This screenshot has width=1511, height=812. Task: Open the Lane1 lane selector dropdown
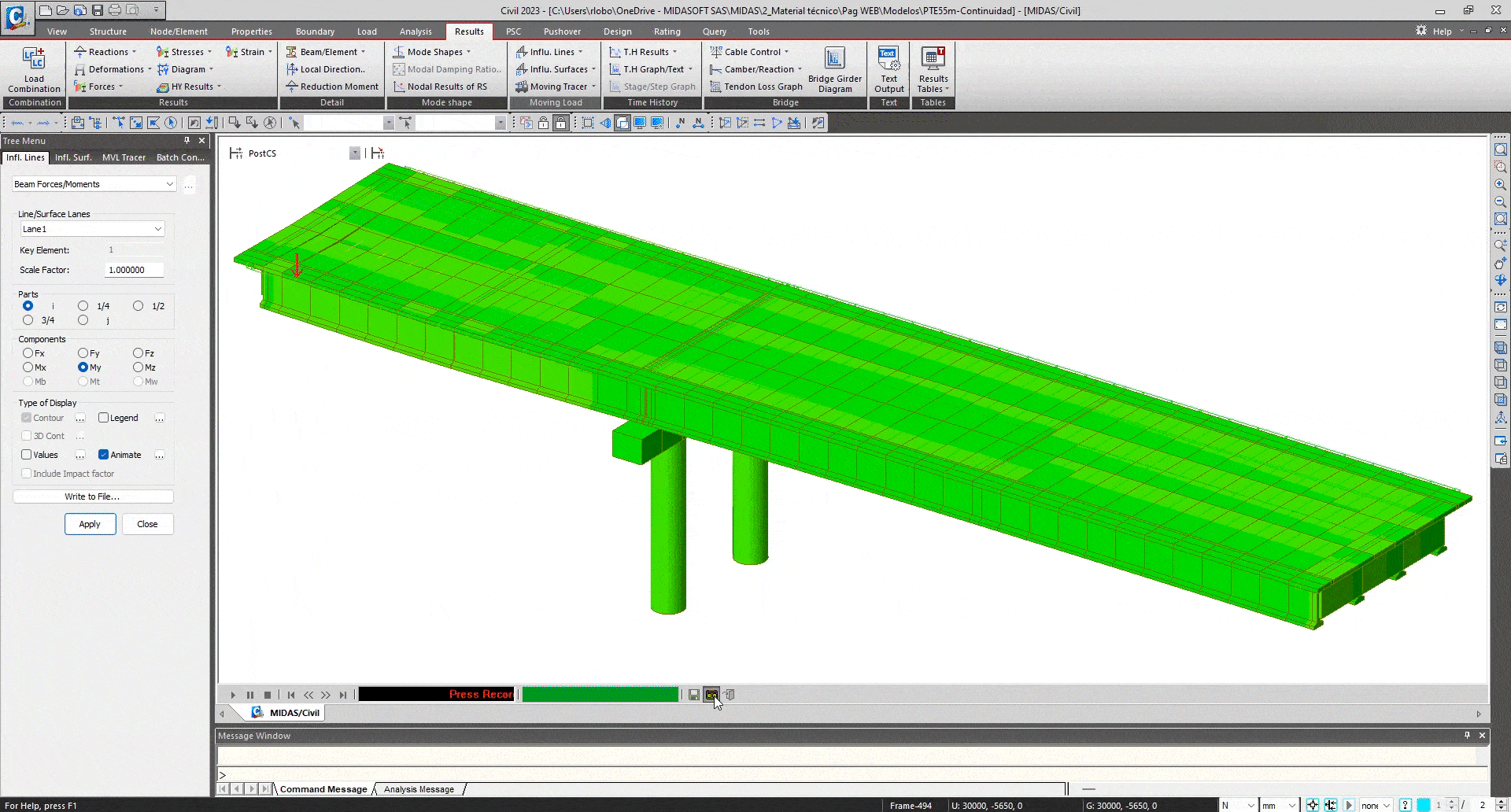click(x=93, y=229)
